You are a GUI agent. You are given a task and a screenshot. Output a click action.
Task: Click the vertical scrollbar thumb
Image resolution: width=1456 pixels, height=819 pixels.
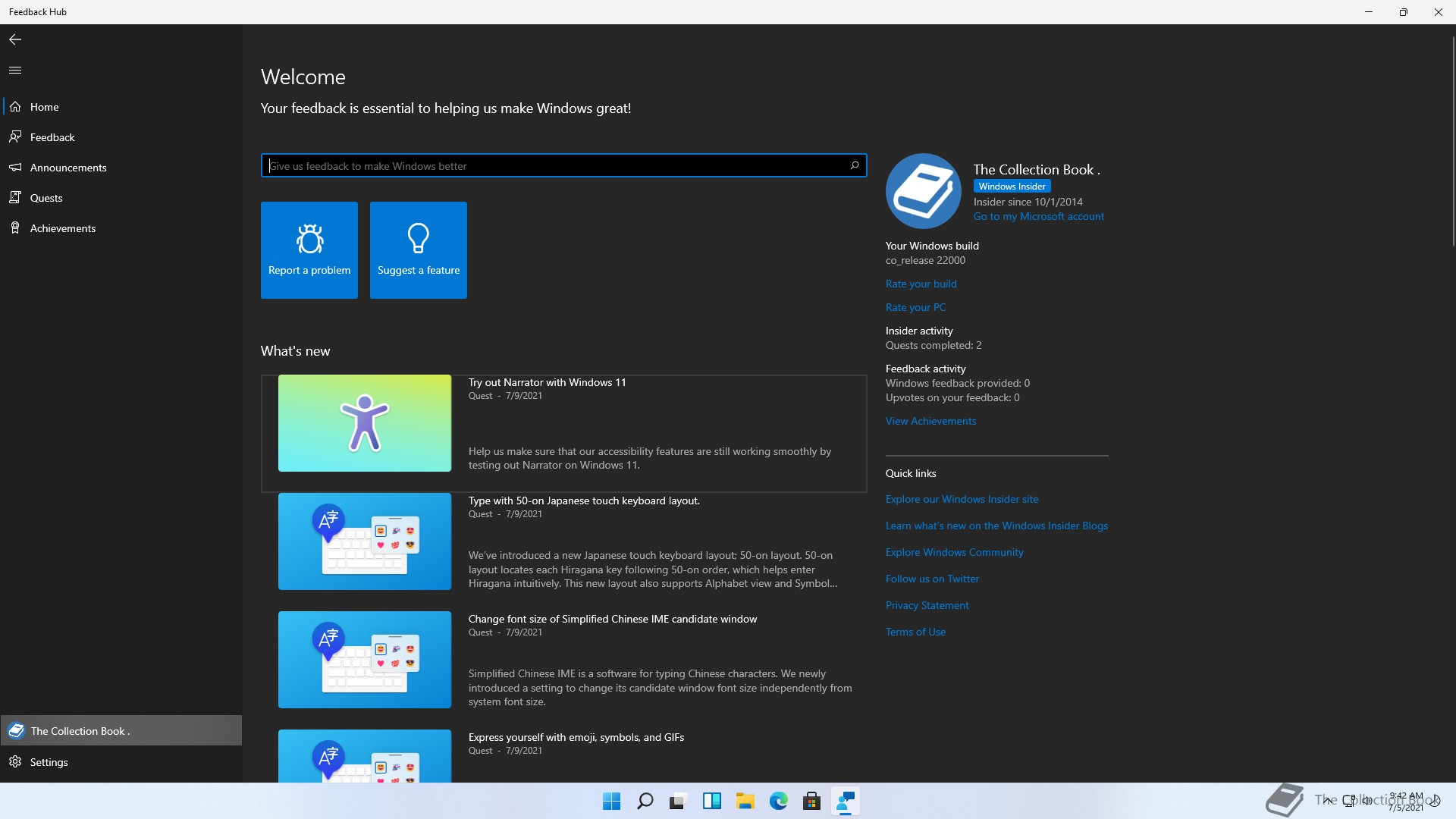[x=1453, y=140]
